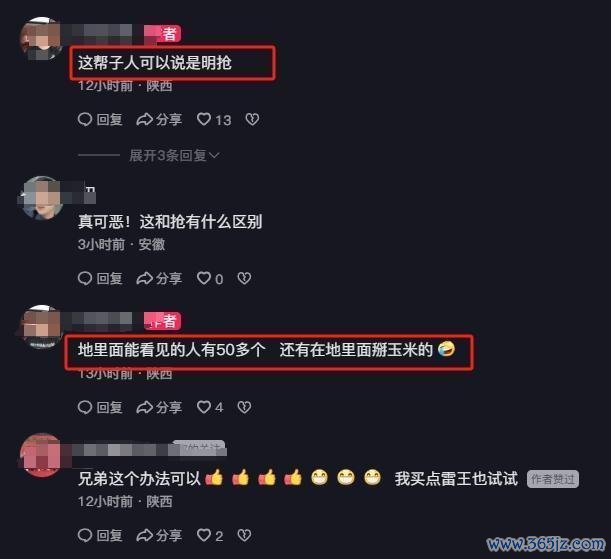Reply to the 兄弟这个办法可以 comment

[x=100, y=536]
